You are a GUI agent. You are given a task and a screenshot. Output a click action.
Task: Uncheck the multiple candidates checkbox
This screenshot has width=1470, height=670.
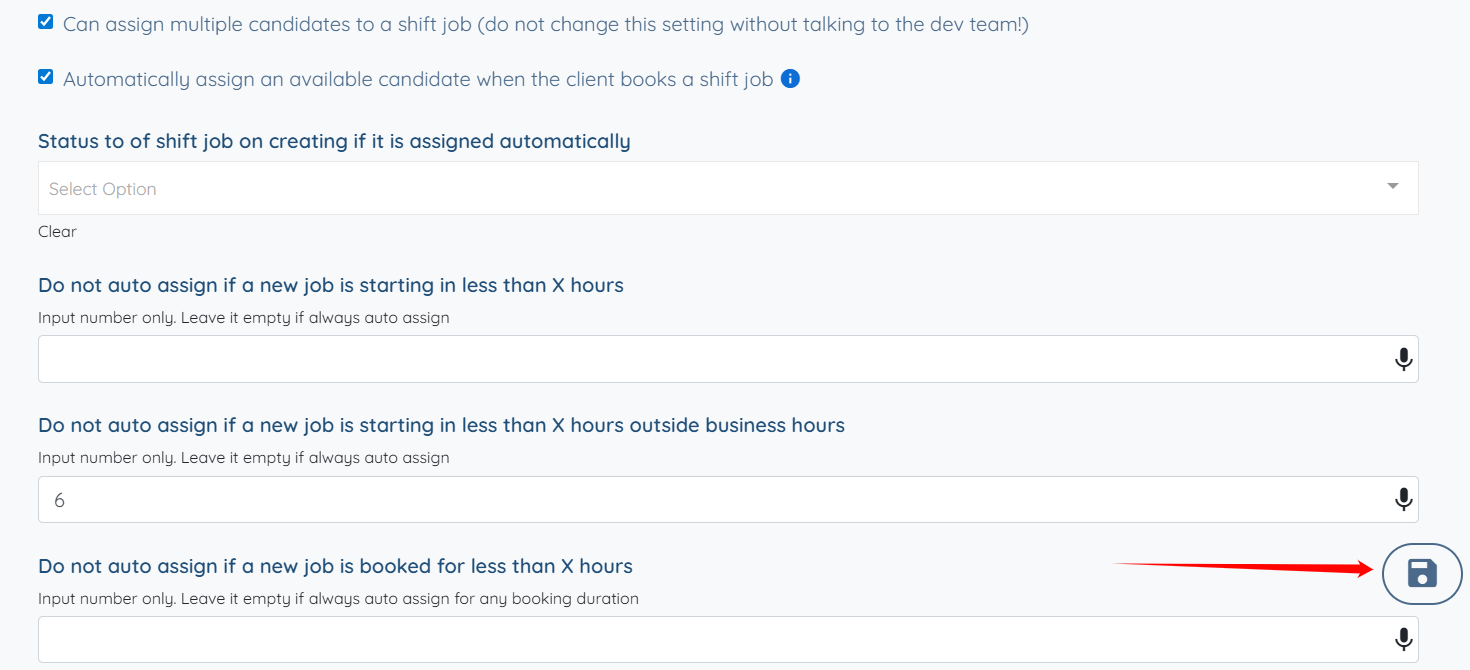pyautogui.click(x=46, y=22)
